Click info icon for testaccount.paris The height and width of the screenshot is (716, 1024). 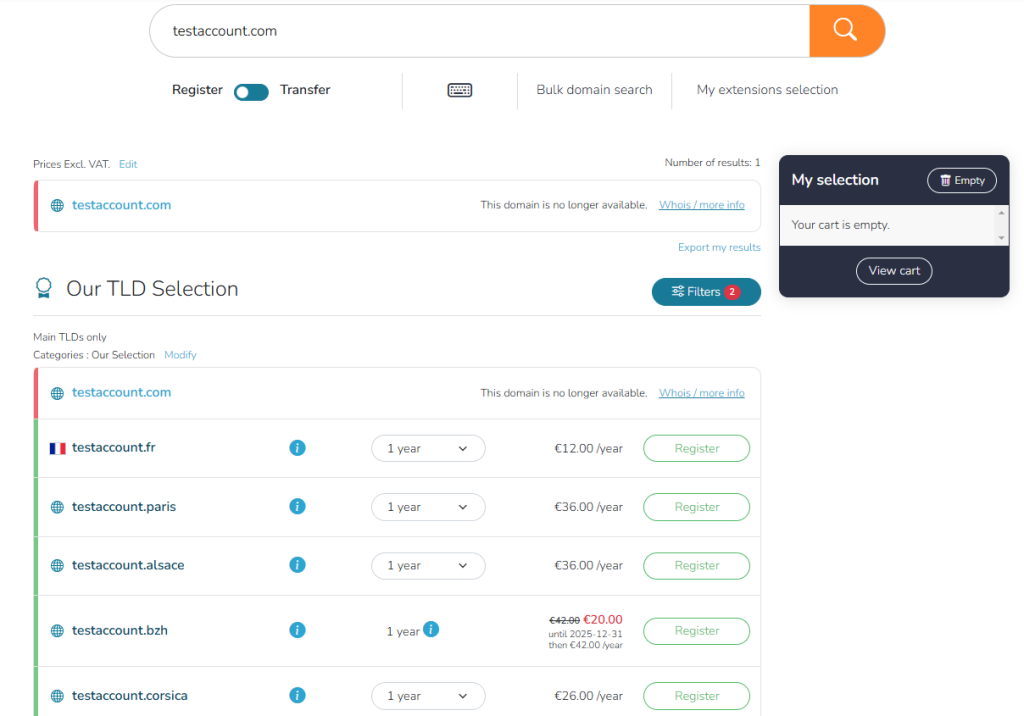click(297, 507)
